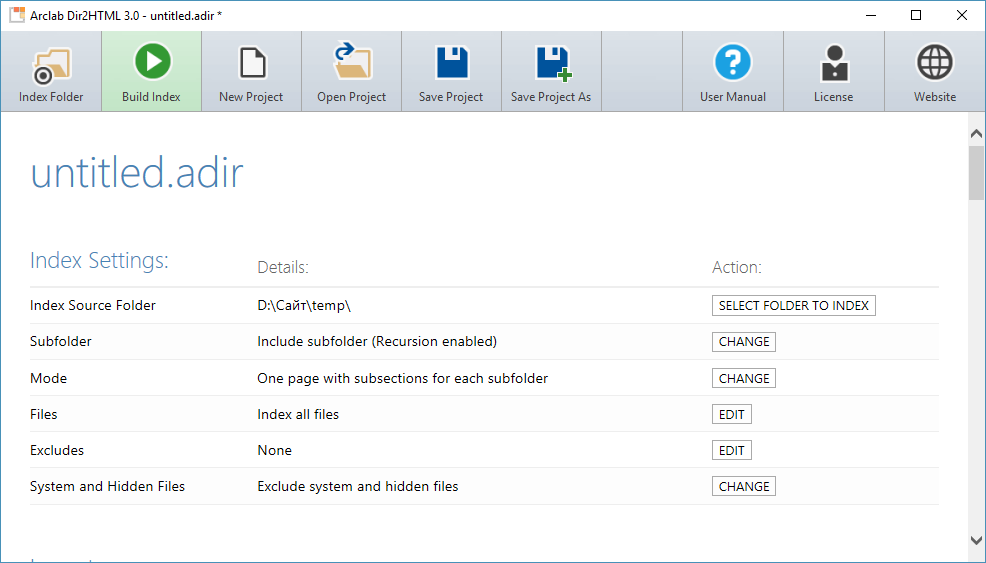Click the Arclab app icon in title bar
The height and width of the screenshot is (563, 986).
(x=17, y=15)
